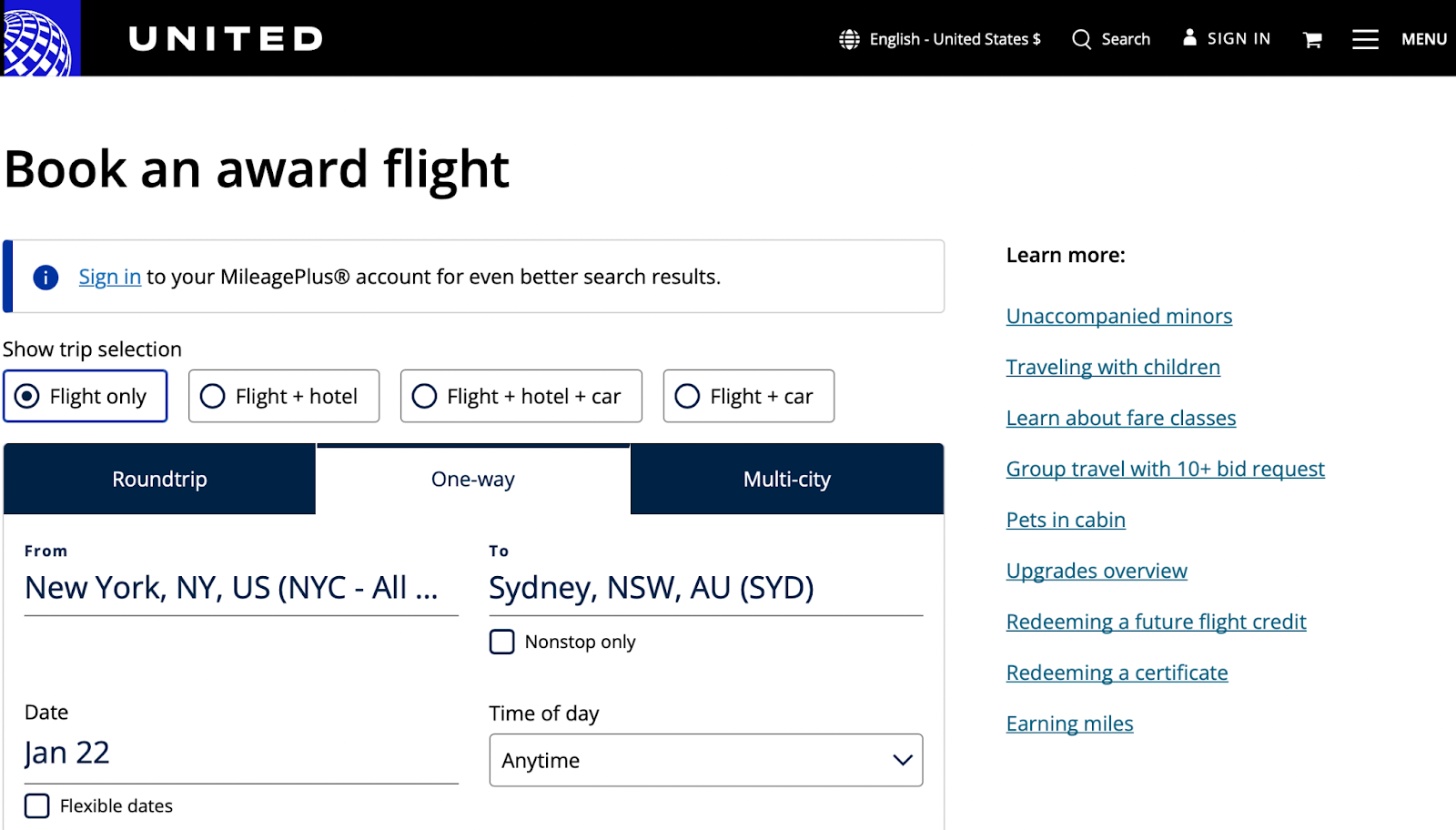This screenshot has width=1456, height=830.
Task: Click the Jan 22 date field
Action: point(240,754)
